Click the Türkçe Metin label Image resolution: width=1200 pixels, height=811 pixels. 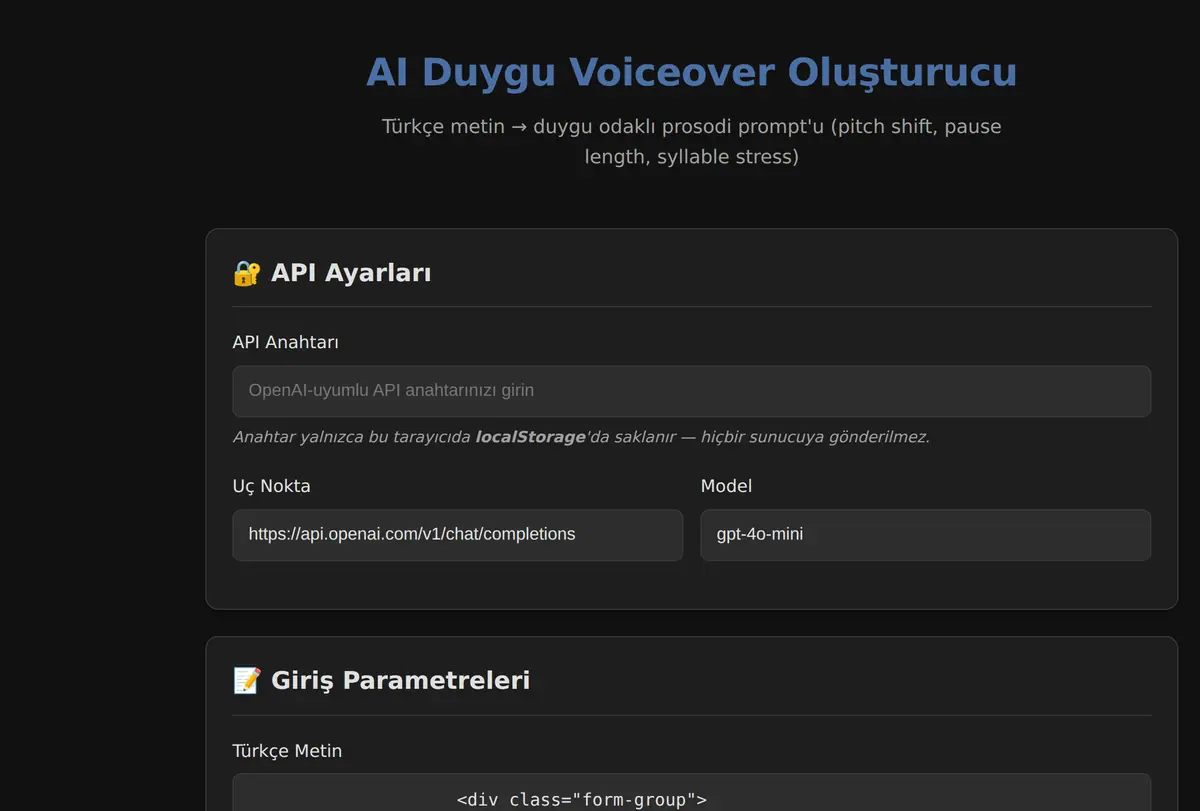tap(287, 751)
